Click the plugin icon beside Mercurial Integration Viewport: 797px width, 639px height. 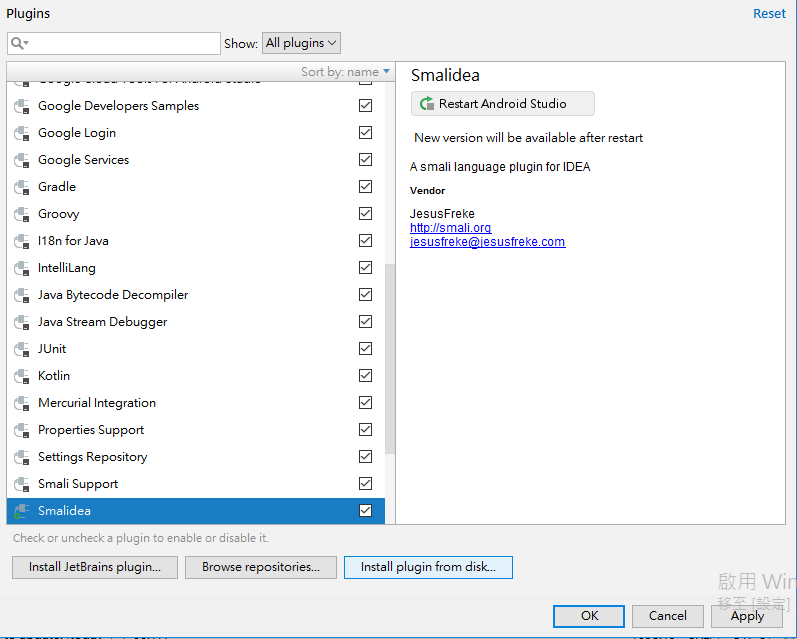[22, 402]
